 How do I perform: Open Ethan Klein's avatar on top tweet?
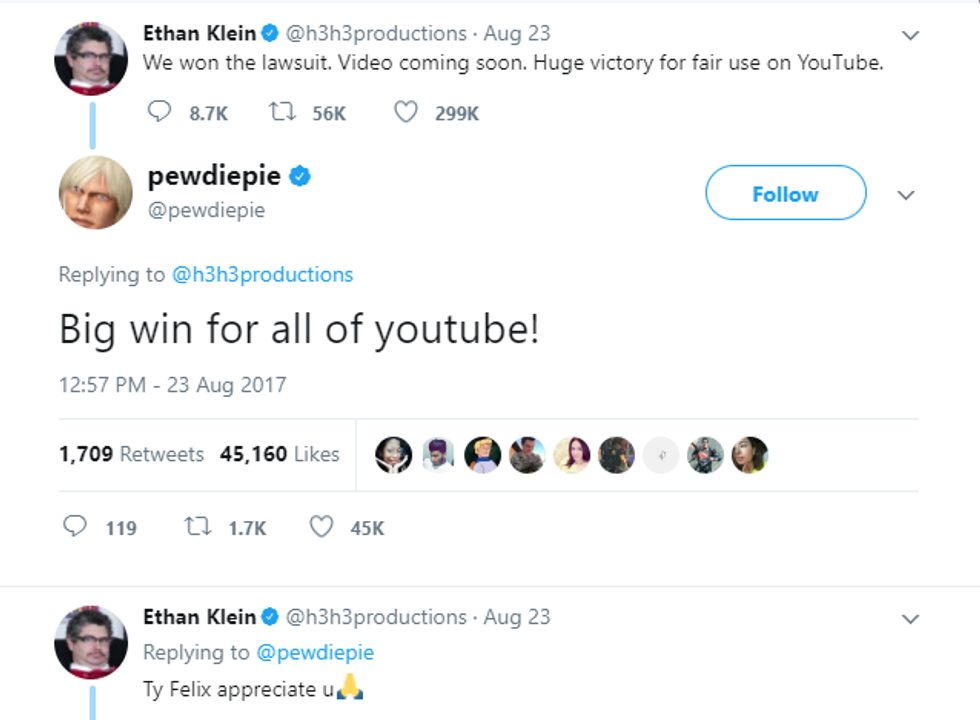pyautogui.click(x=91, y=58)
